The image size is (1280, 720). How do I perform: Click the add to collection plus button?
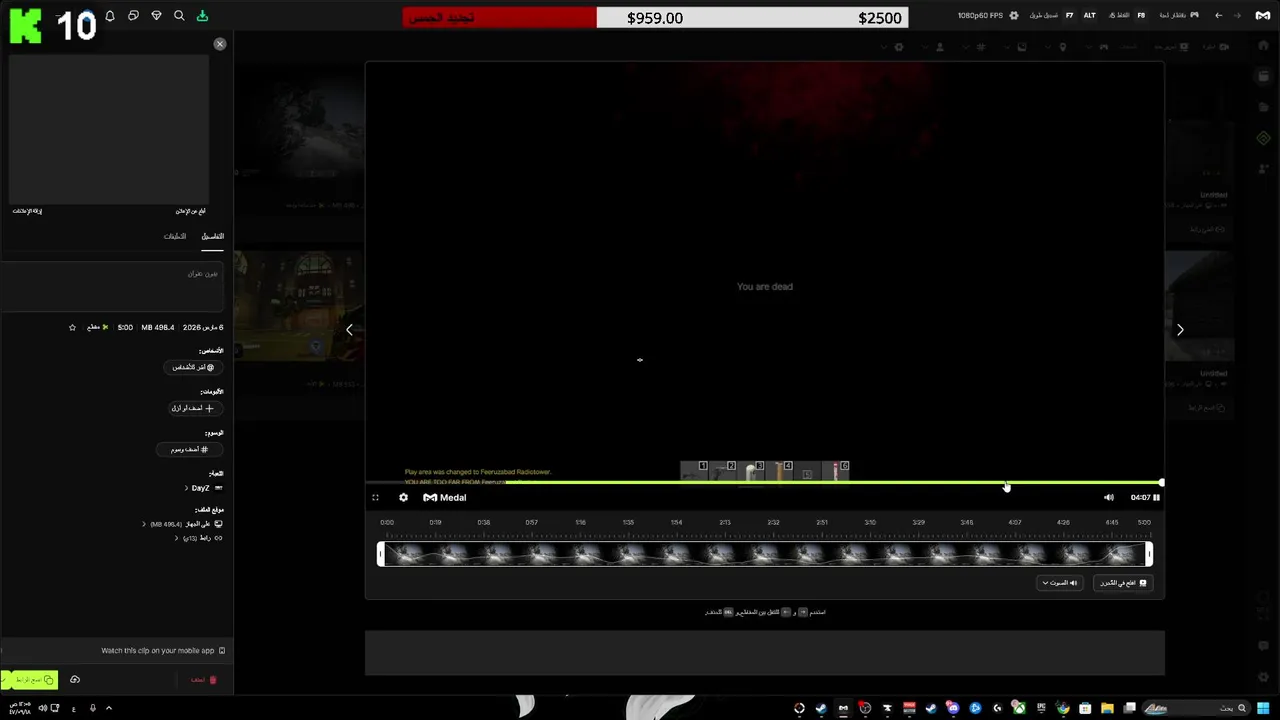pos(195,408)
